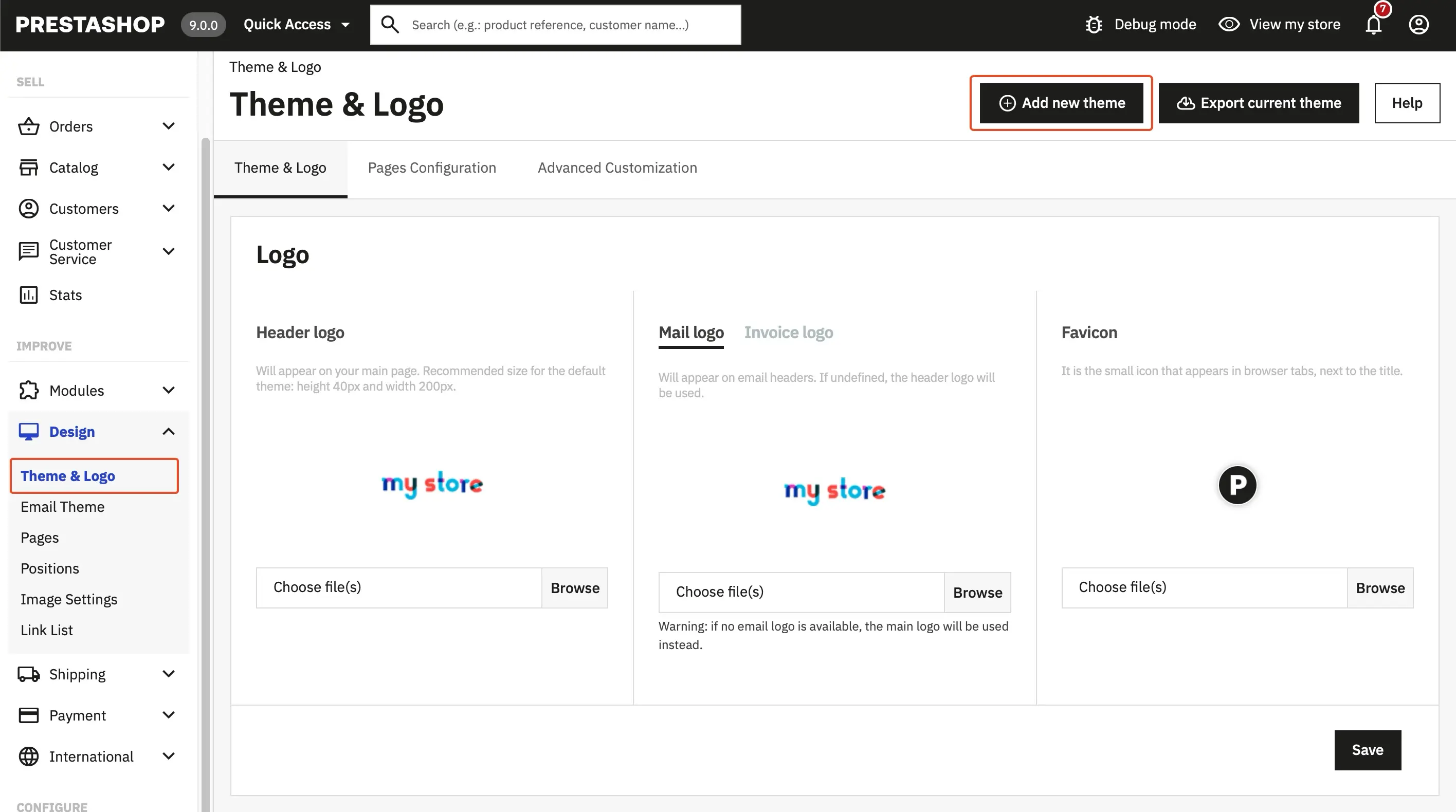Screen dimensions: 1456x812
Task: Expand the Orders menu chevron
Action: coord(169,125)
